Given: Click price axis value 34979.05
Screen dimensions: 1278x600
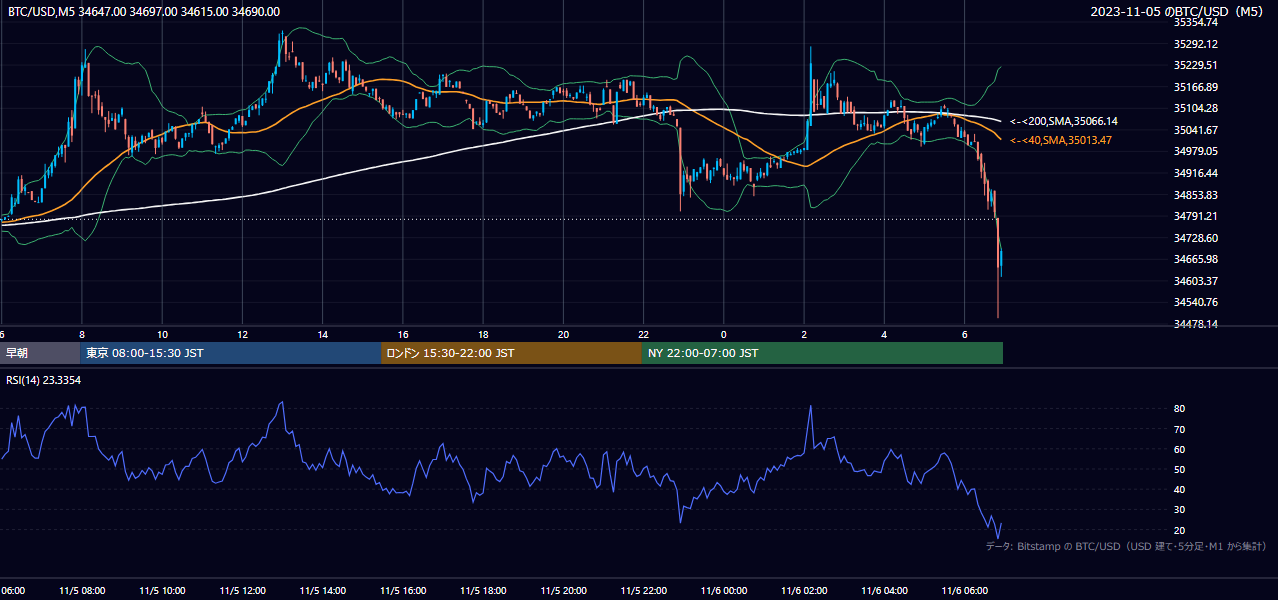Looking at the screenshot, I should click(x=1195, y=151).
